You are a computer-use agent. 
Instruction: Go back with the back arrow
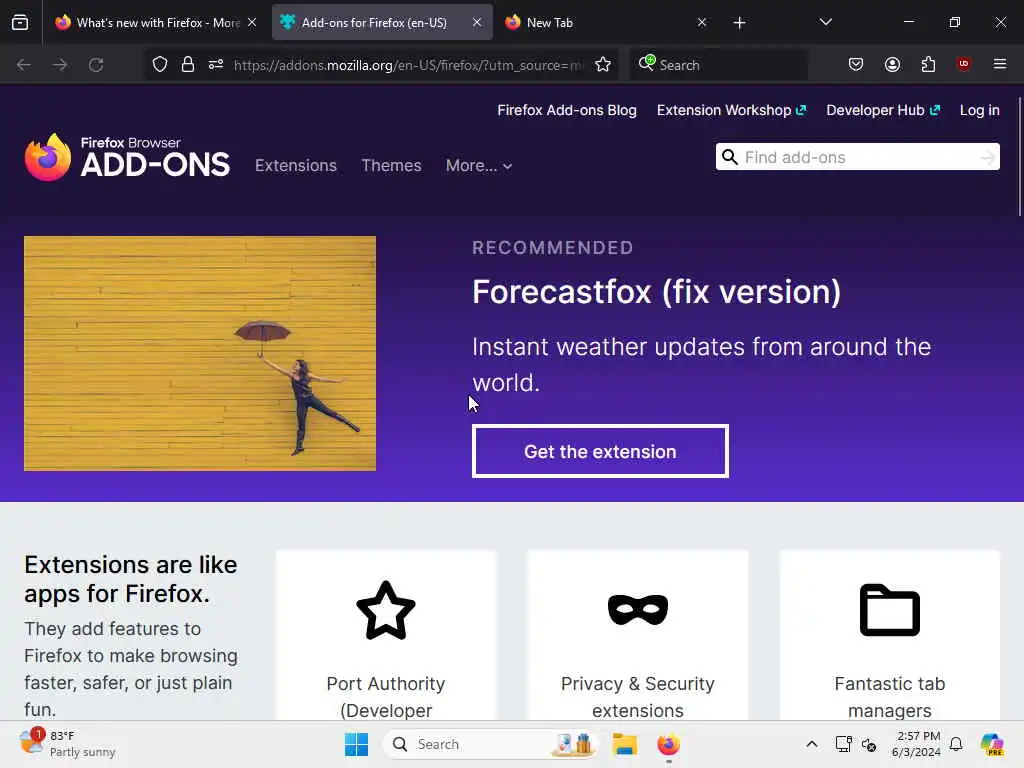coord(24,65)
